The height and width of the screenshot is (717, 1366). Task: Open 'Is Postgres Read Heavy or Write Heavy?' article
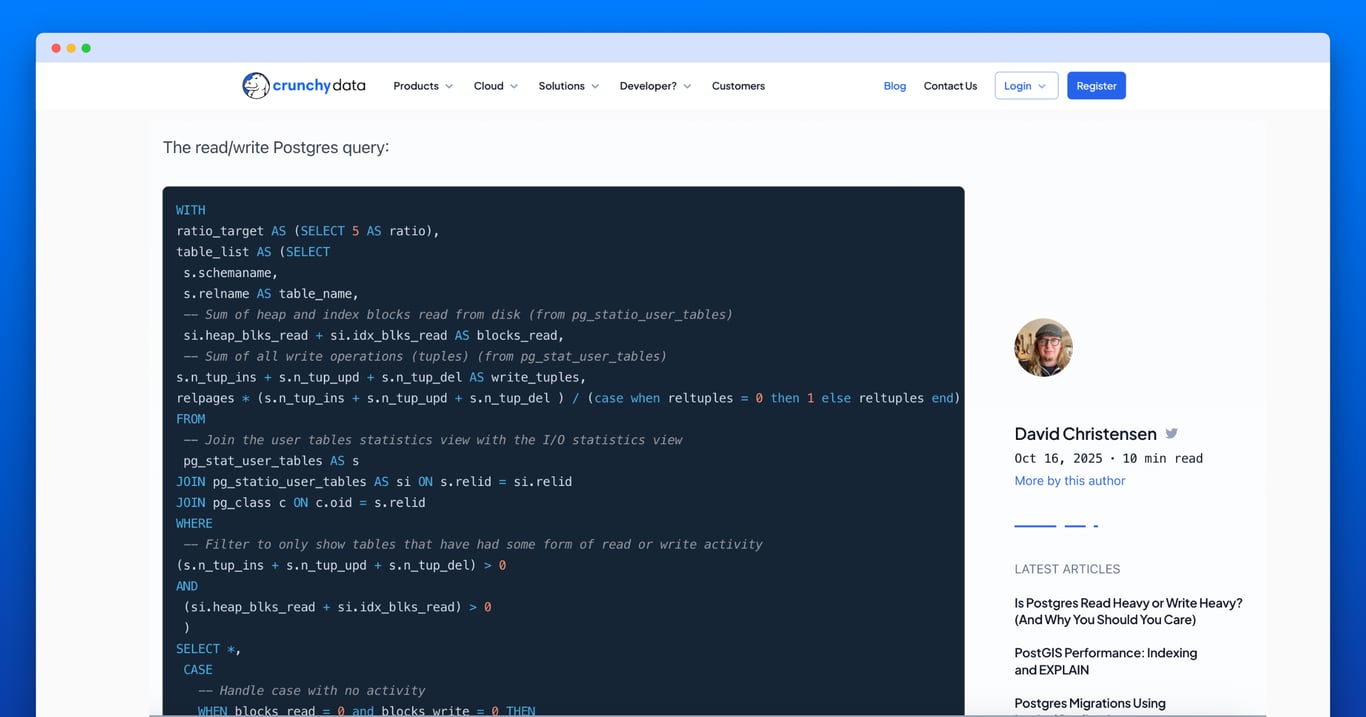pos(1128,611)
